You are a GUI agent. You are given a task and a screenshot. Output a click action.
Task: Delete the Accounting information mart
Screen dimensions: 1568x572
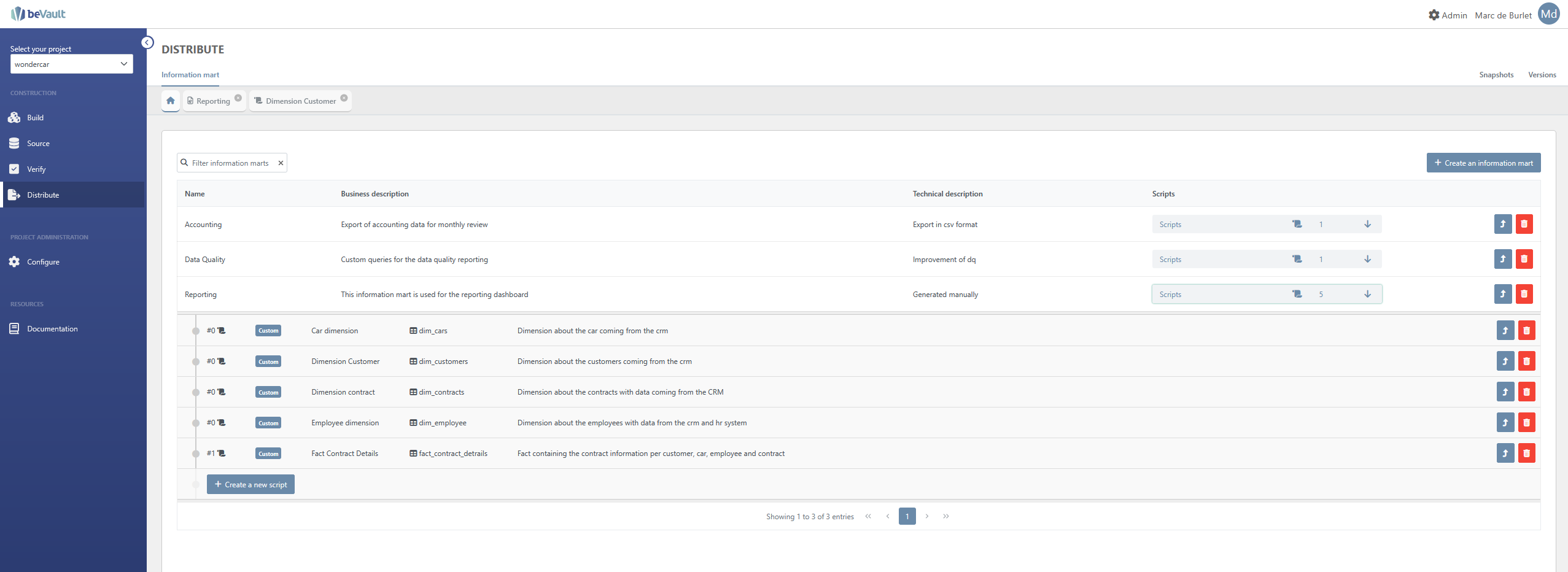[1524, 224]
